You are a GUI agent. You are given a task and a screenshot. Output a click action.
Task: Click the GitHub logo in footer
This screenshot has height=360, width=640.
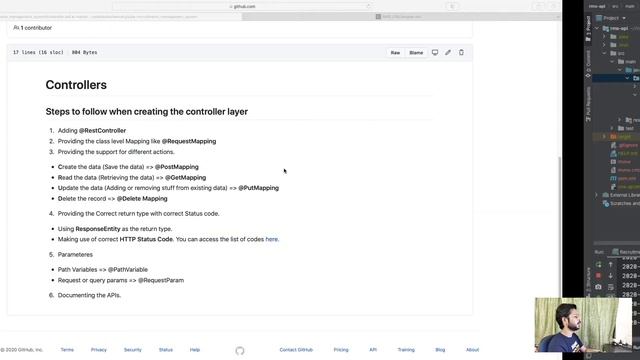tap(240, 351)
